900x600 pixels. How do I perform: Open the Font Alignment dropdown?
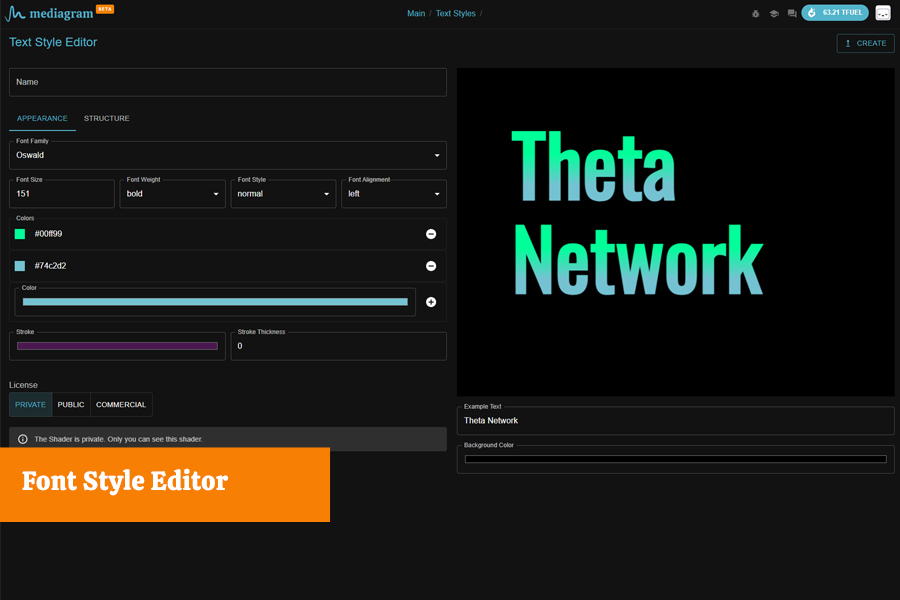394,194
